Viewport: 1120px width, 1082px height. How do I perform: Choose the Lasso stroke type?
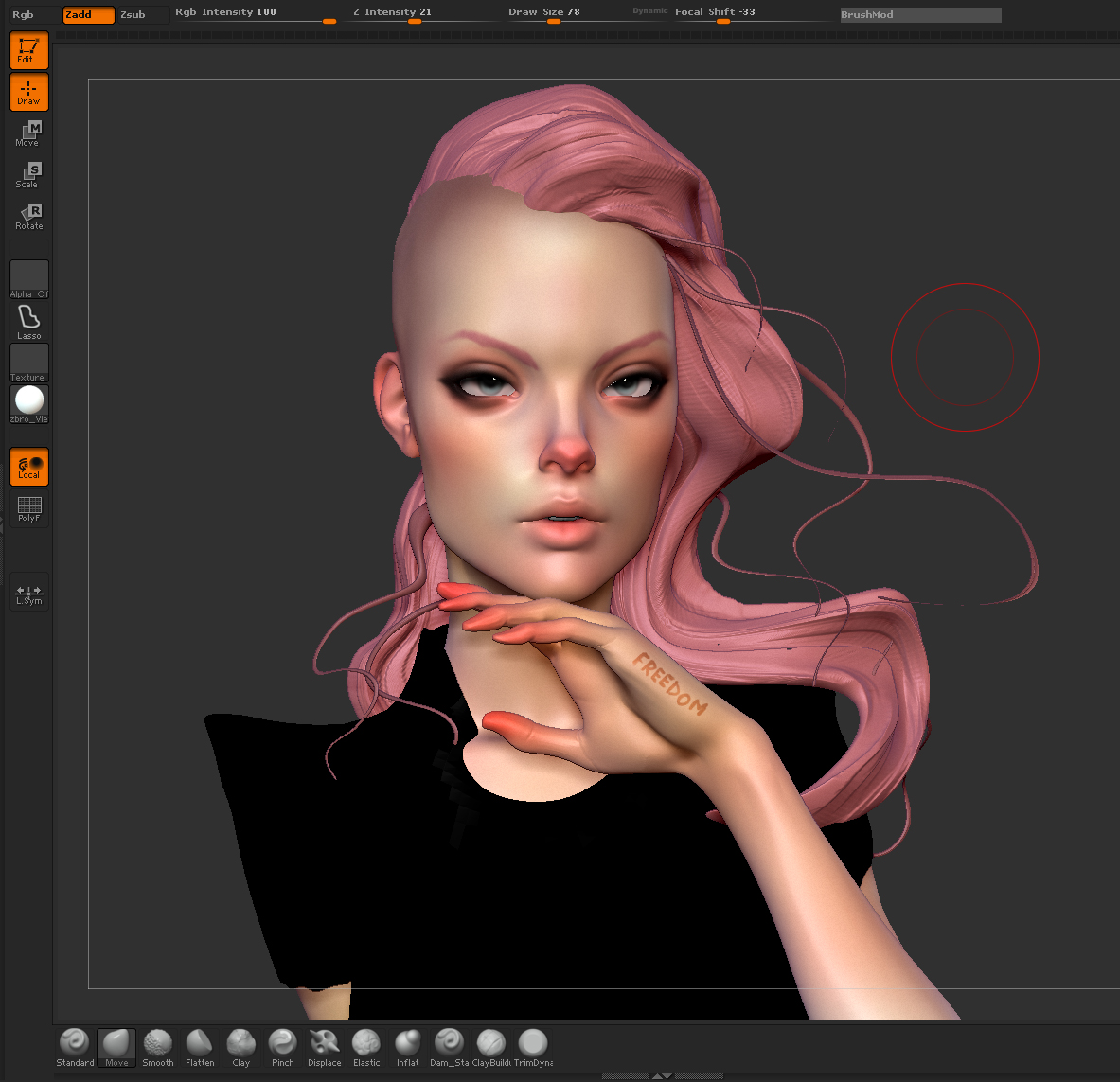29,322
